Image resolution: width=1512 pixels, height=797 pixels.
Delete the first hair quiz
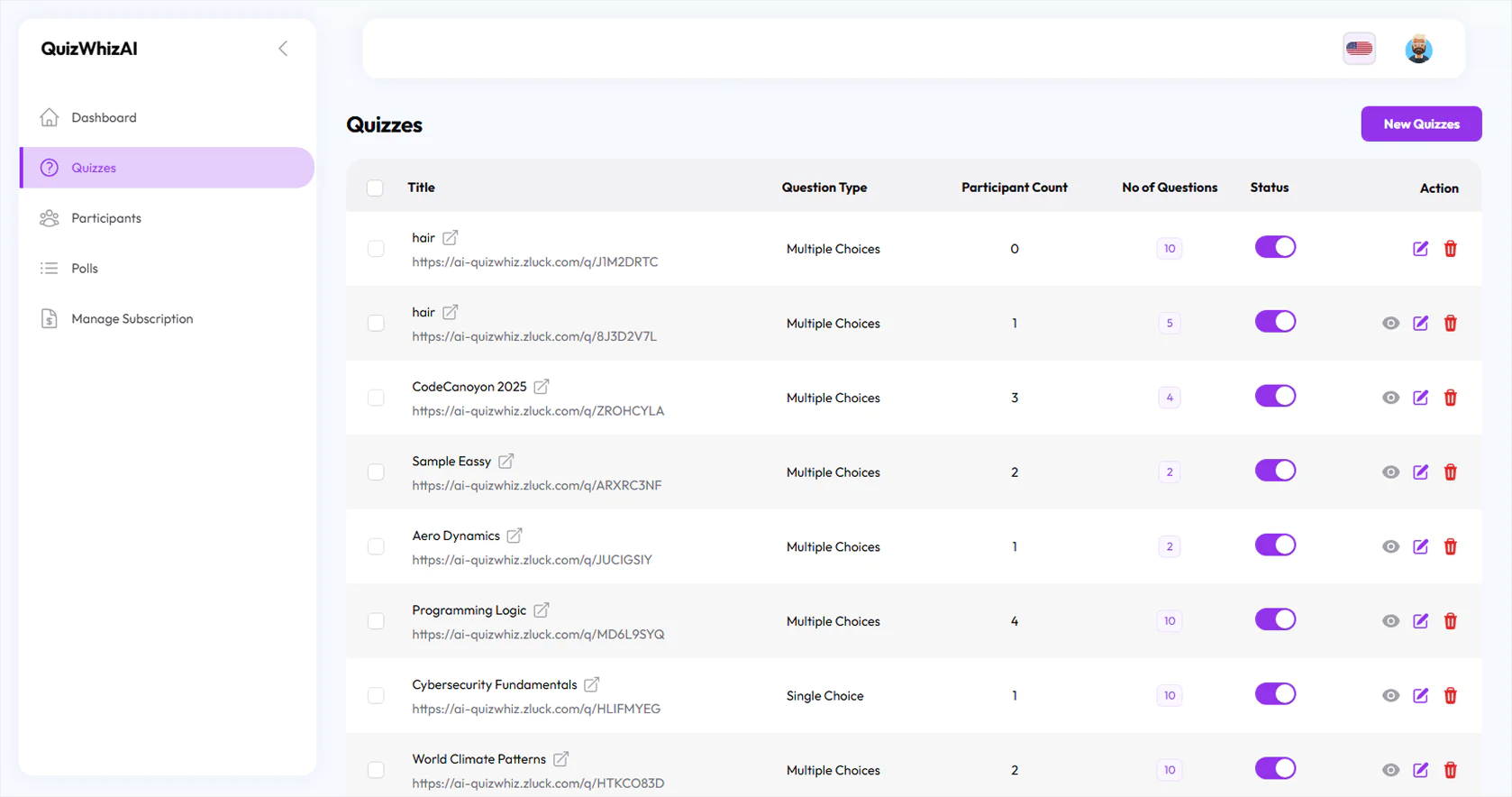click(1450, 249)
